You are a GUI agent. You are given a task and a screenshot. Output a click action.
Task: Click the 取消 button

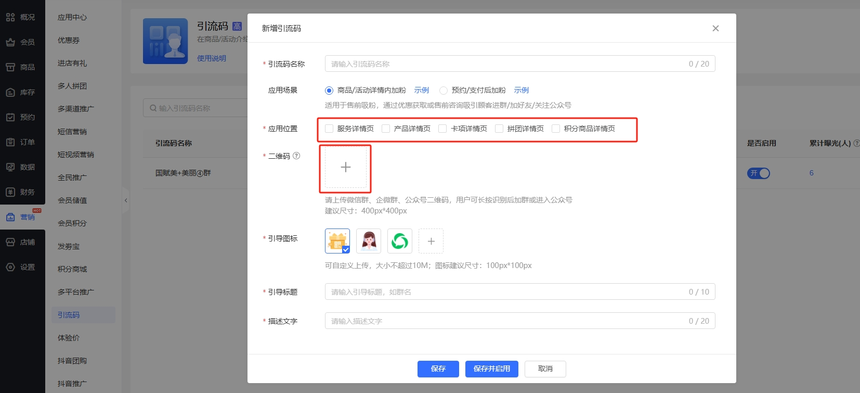coord(545,369)
